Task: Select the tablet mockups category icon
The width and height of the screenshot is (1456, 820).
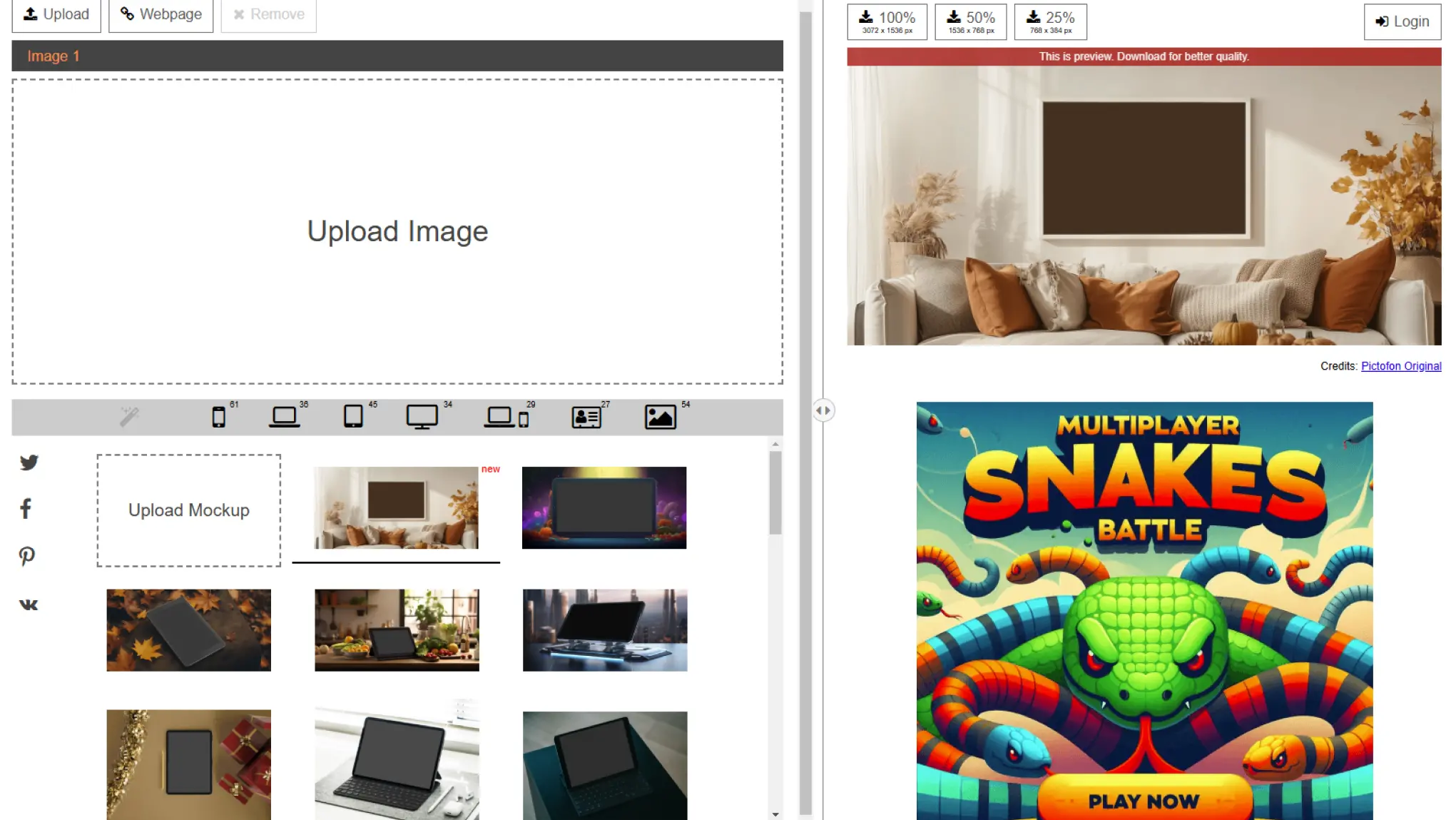Action: tap(353, 417)
